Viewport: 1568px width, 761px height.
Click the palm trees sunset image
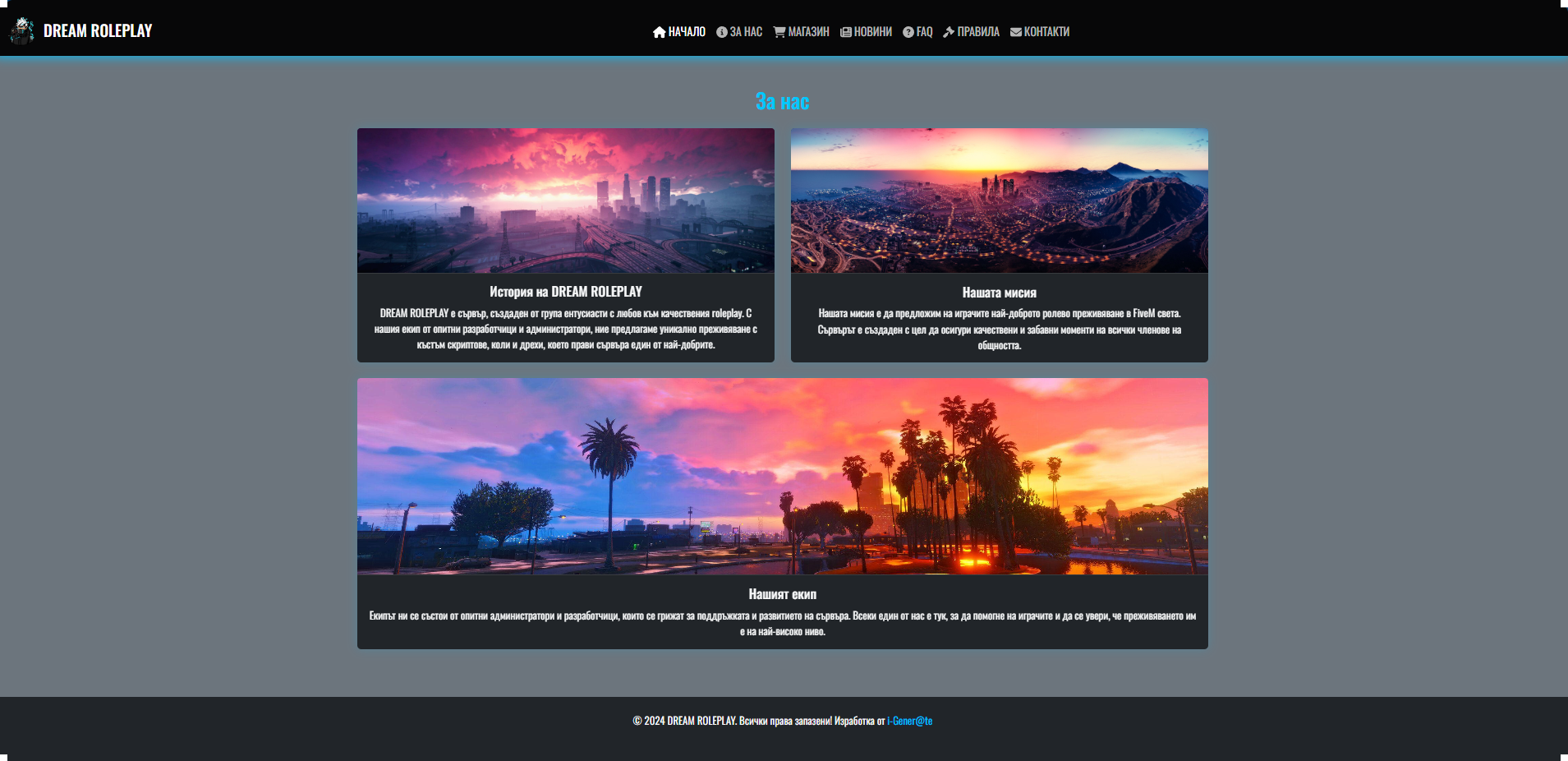pyautogui.click(x=783, y=476)
